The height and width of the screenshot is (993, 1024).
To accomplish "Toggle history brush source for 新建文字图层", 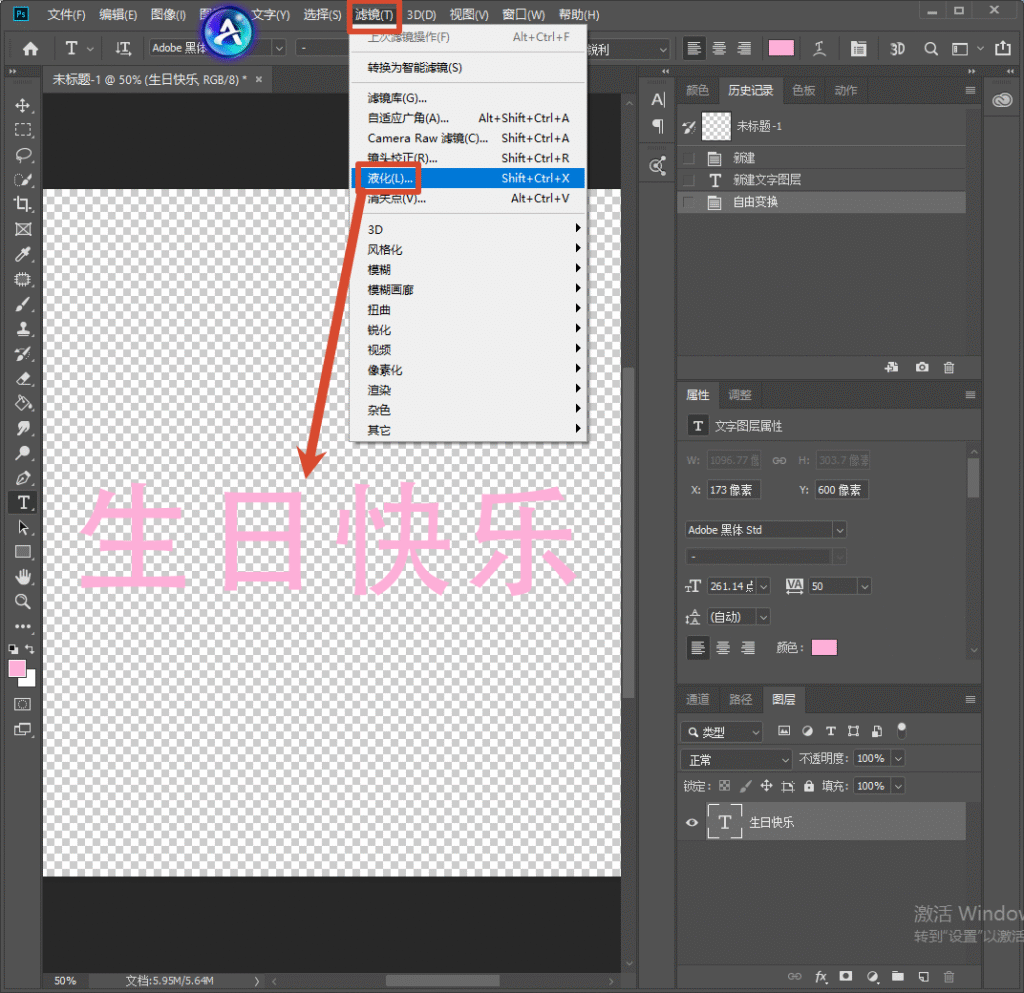I will pos(688,180).
